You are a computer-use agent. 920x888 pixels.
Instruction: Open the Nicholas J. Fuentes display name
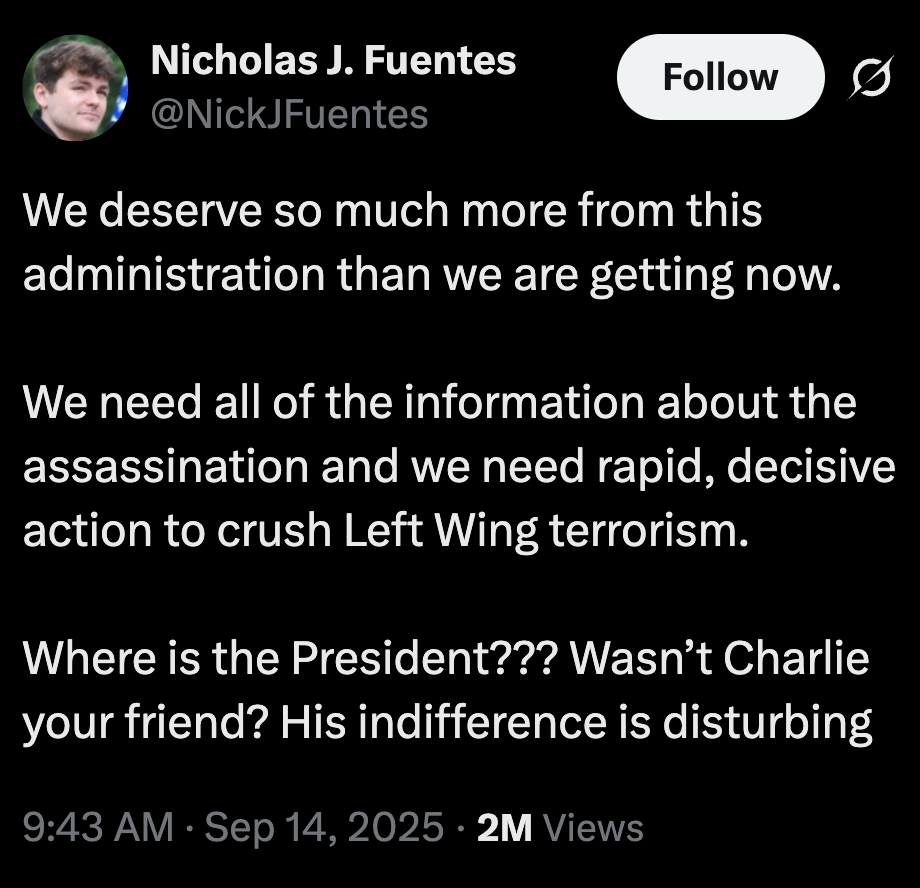(333, 62)
